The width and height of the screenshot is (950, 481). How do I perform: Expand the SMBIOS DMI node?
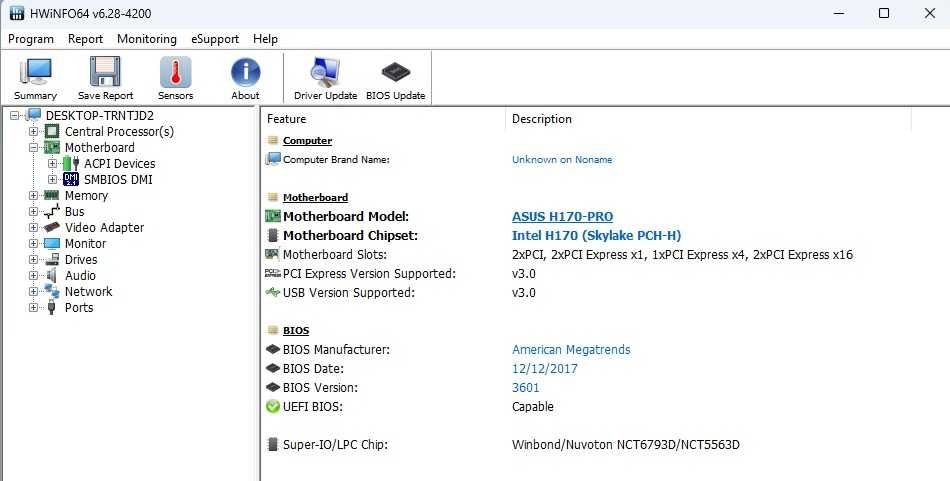(x=52, y=179)
